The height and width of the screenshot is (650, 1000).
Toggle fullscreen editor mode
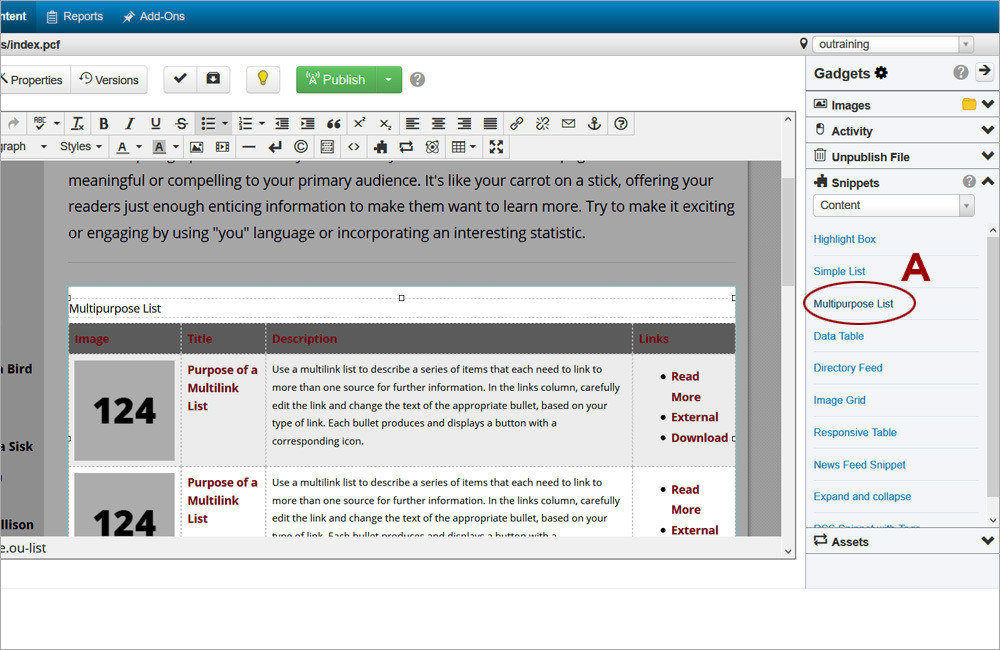496,147
